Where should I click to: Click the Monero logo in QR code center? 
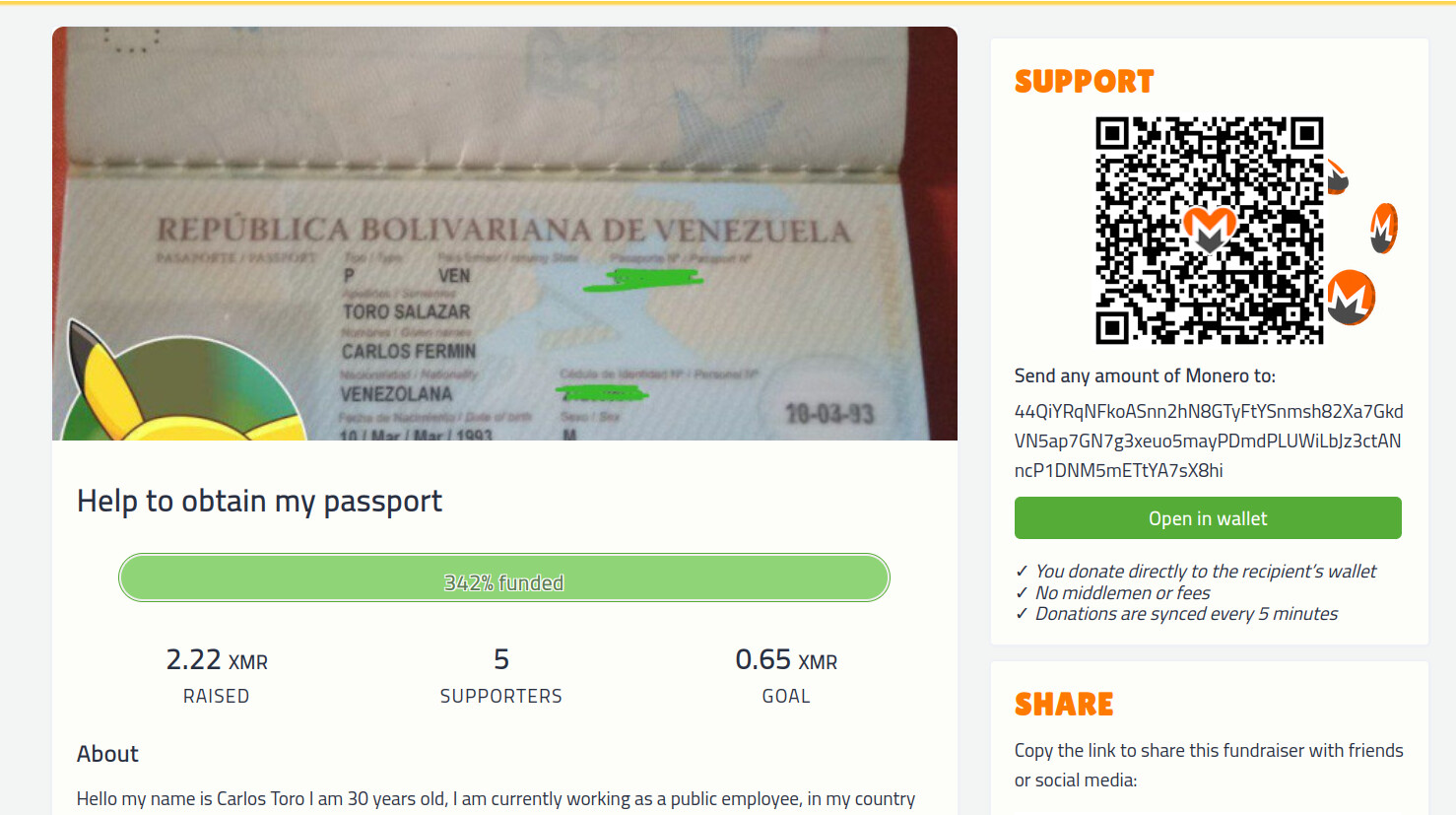(x=1209, y=230)
